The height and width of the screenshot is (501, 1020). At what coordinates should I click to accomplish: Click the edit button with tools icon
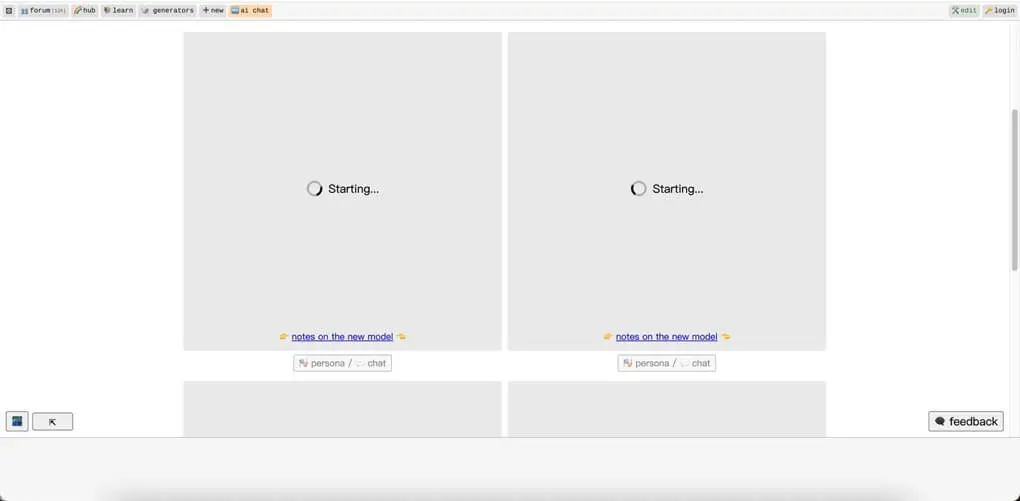click(964, 10)
